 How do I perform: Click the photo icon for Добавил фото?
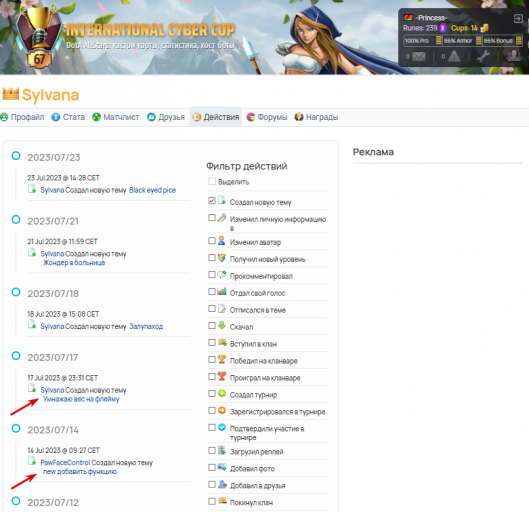(x=222, y=467)
